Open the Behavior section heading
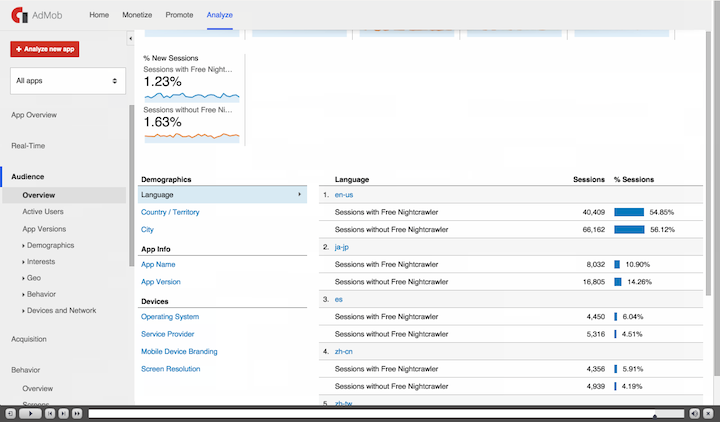This screenshot has width=720, height=422. [x=26, y=370]
